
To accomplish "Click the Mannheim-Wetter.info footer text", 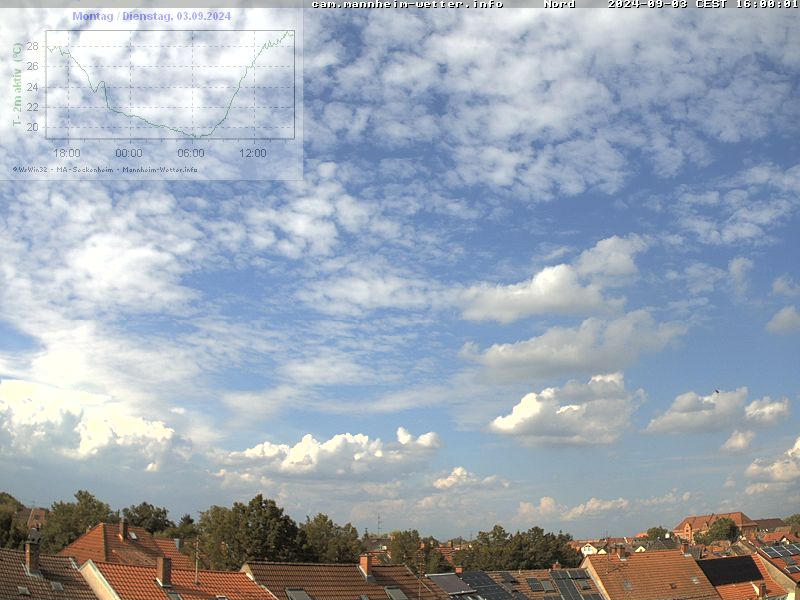I will pyautogui.click(x=160, y=169).
